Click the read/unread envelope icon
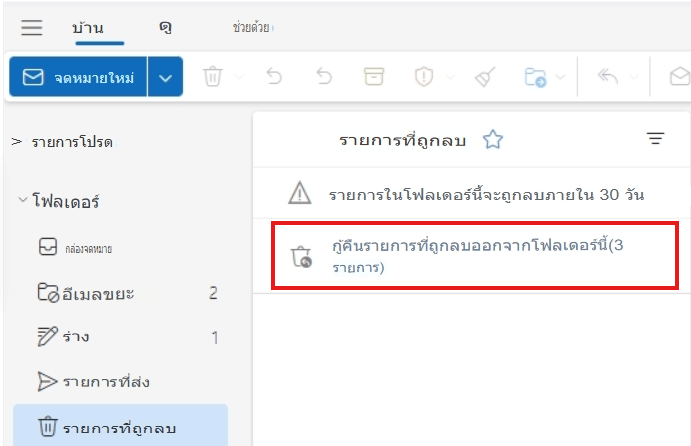Image resolution: width=691 pixels, height=446 pixels. click(x=680, y=77)
